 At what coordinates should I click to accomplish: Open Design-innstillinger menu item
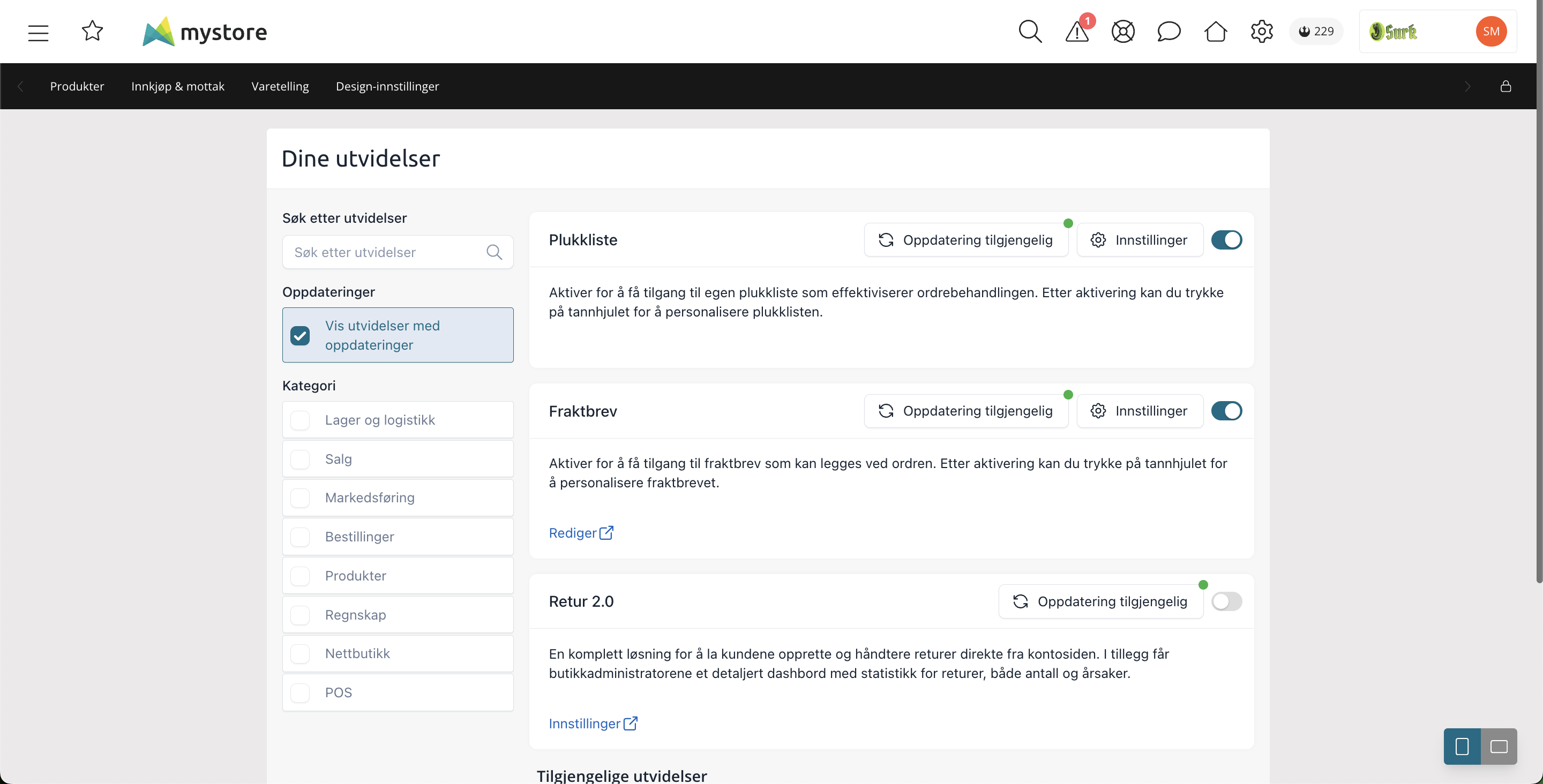tap(387, 86)
